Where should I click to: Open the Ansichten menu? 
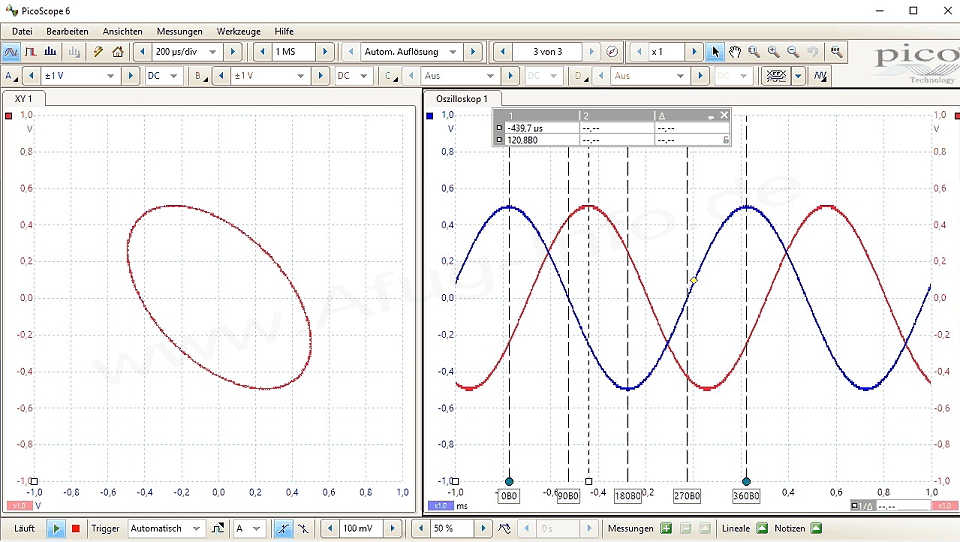pyautogui.click(x=122, y=31)
